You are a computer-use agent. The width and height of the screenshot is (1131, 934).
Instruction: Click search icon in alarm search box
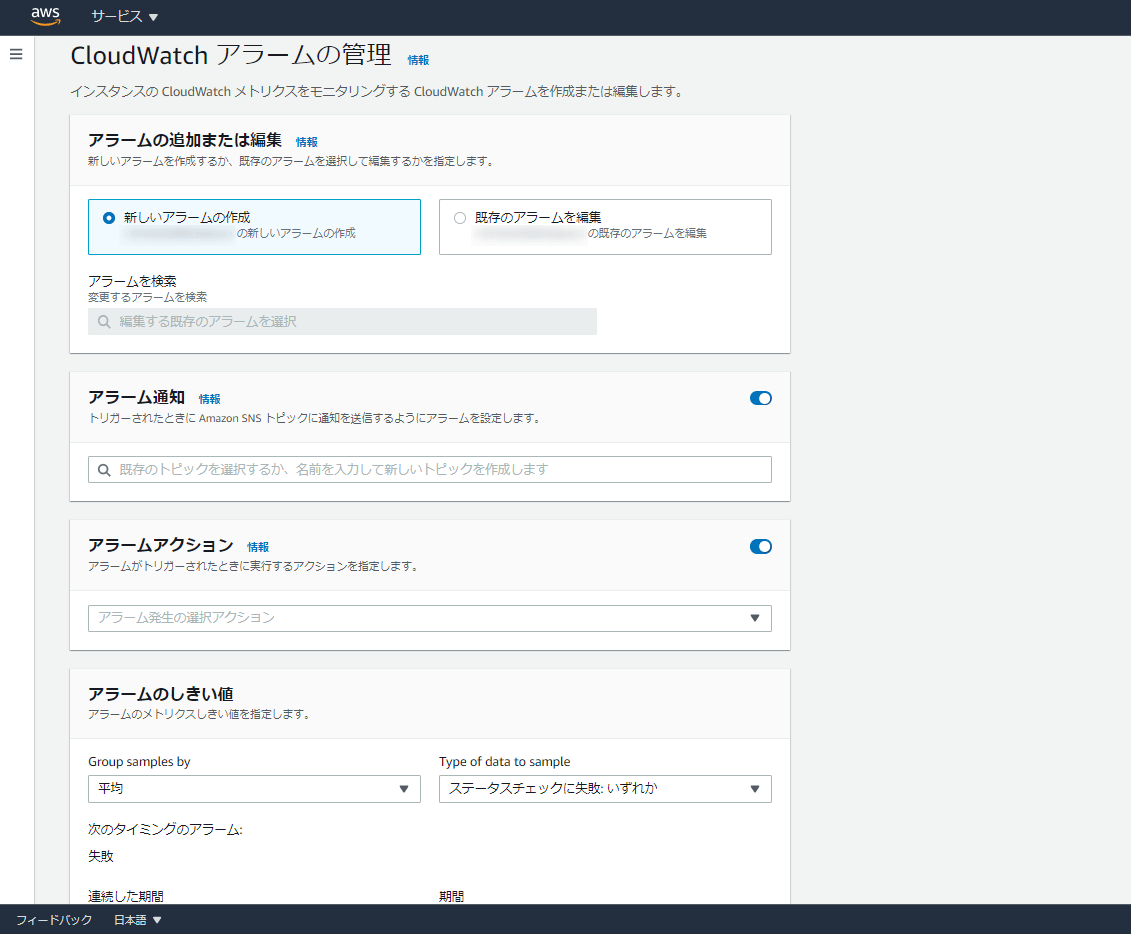coord(105,322)
